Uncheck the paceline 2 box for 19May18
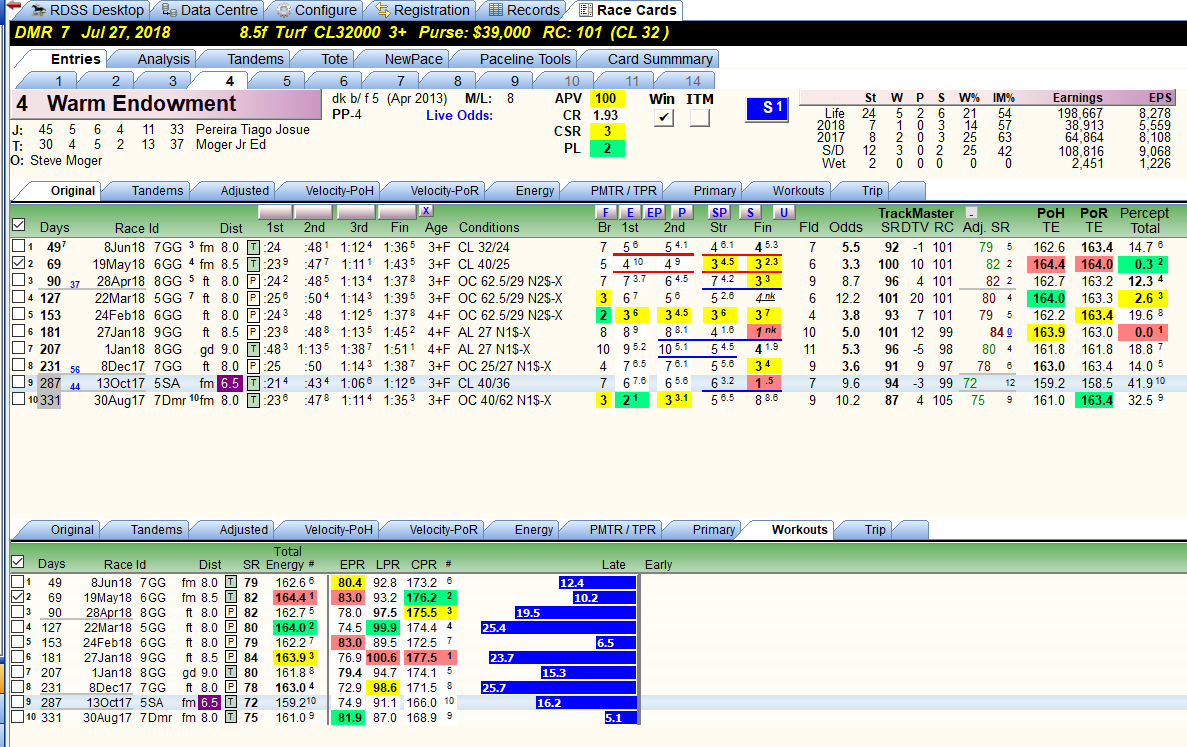Screen dimensions: 1187x747 point(18,263)
